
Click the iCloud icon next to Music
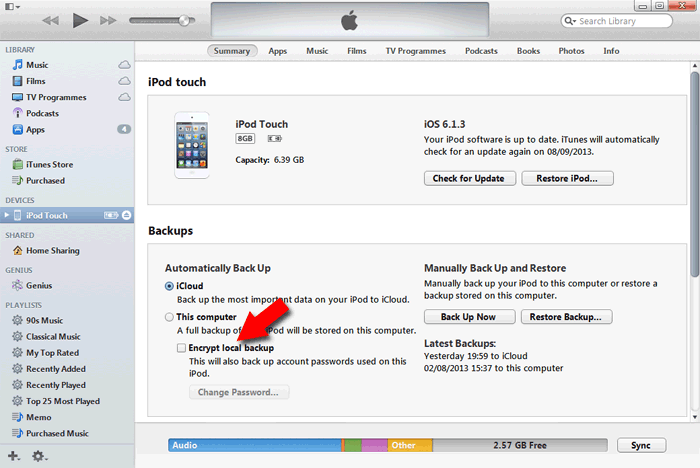point(124,65)
